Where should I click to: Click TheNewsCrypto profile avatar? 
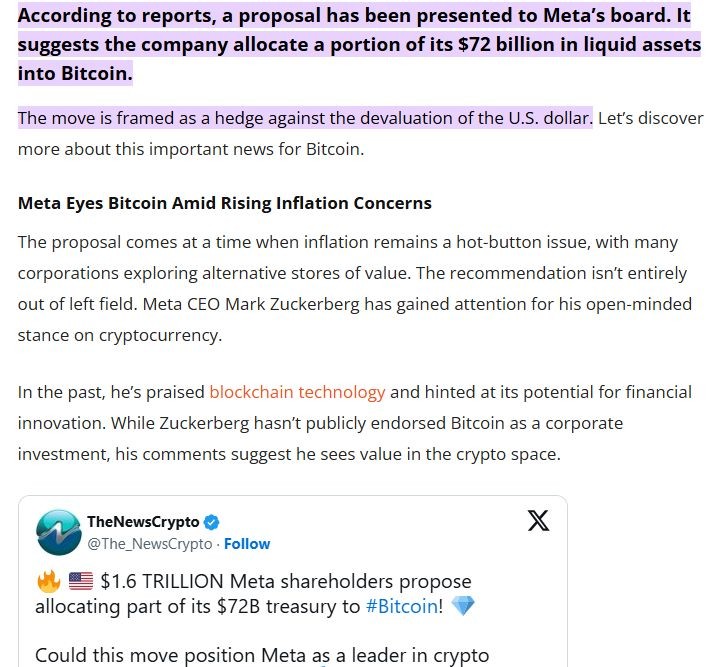point(58,532)
